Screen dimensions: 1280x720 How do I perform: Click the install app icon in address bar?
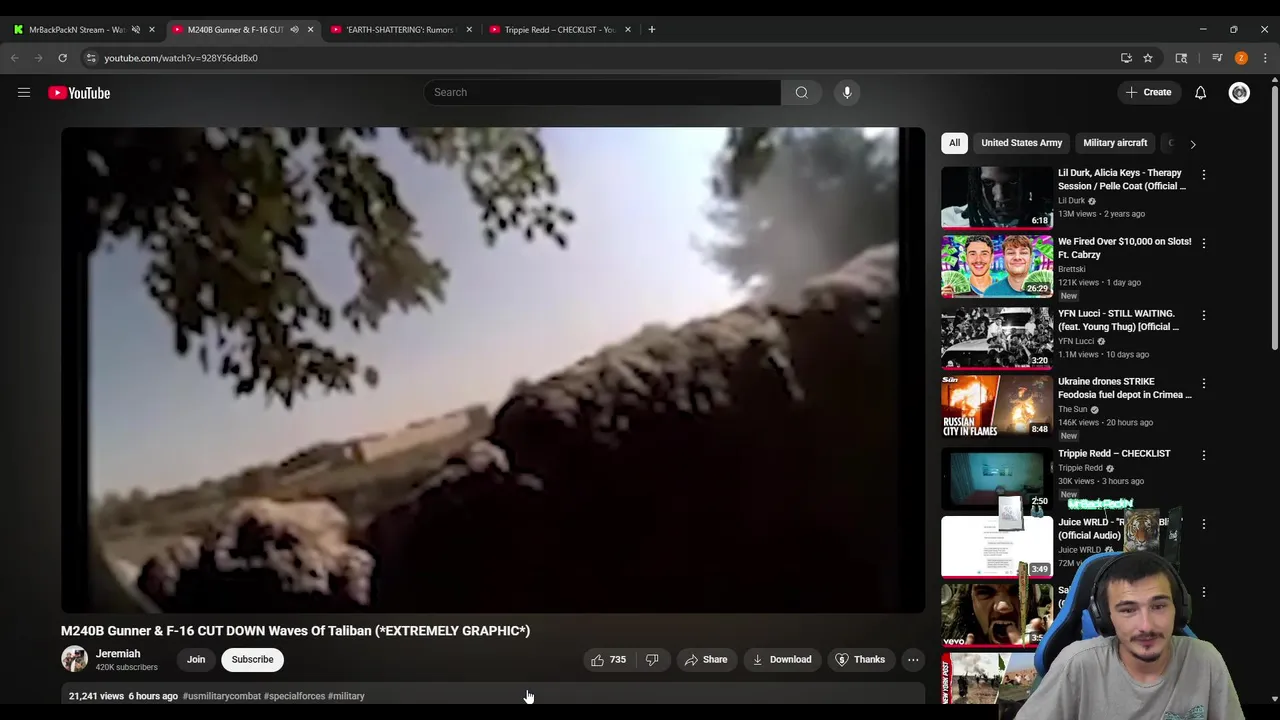coord(1126,58)
